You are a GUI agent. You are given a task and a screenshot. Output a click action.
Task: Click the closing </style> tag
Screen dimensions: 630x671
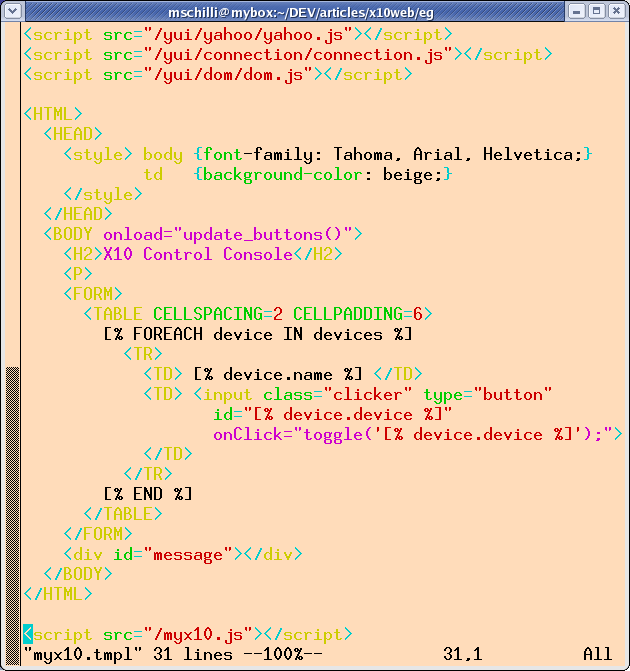[103, 195]
